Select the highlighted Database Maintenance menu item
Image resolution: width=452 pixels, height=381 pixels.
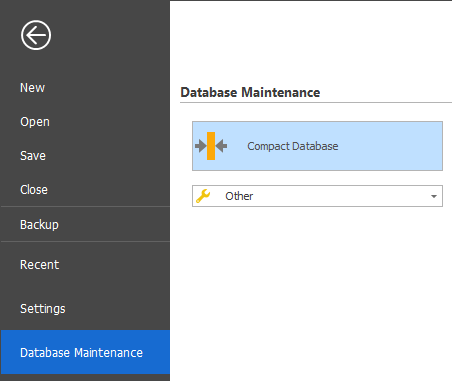(85, 352)
